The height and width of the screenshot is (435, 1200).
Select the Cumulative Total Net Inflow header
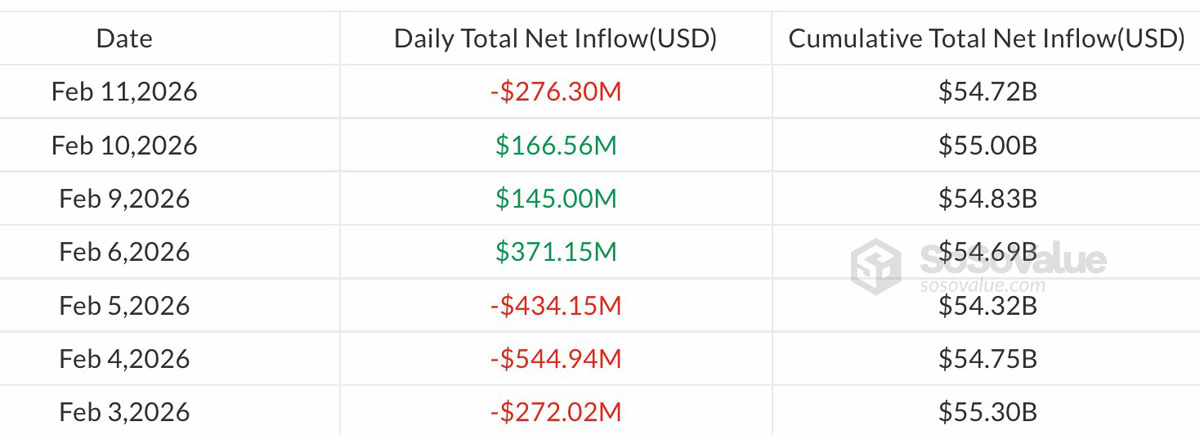(x=986, y=39)
